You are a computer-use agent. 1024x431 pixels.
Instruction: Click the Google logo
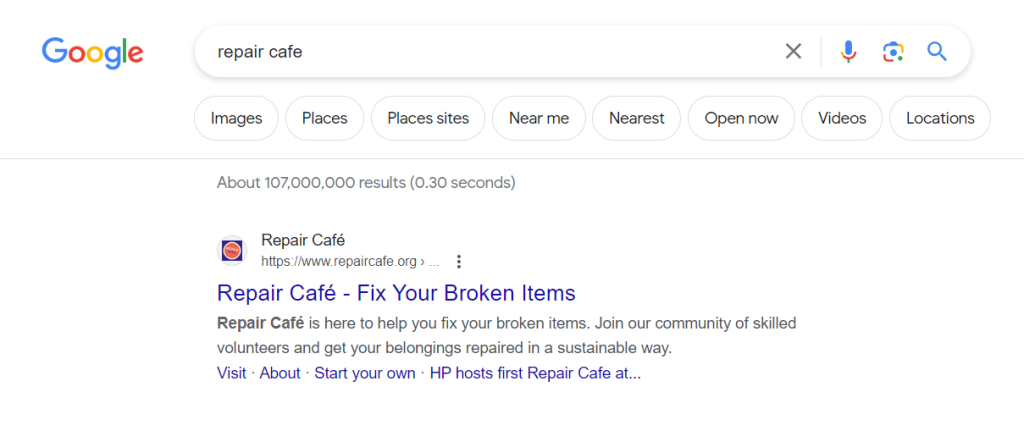[93, 52]
